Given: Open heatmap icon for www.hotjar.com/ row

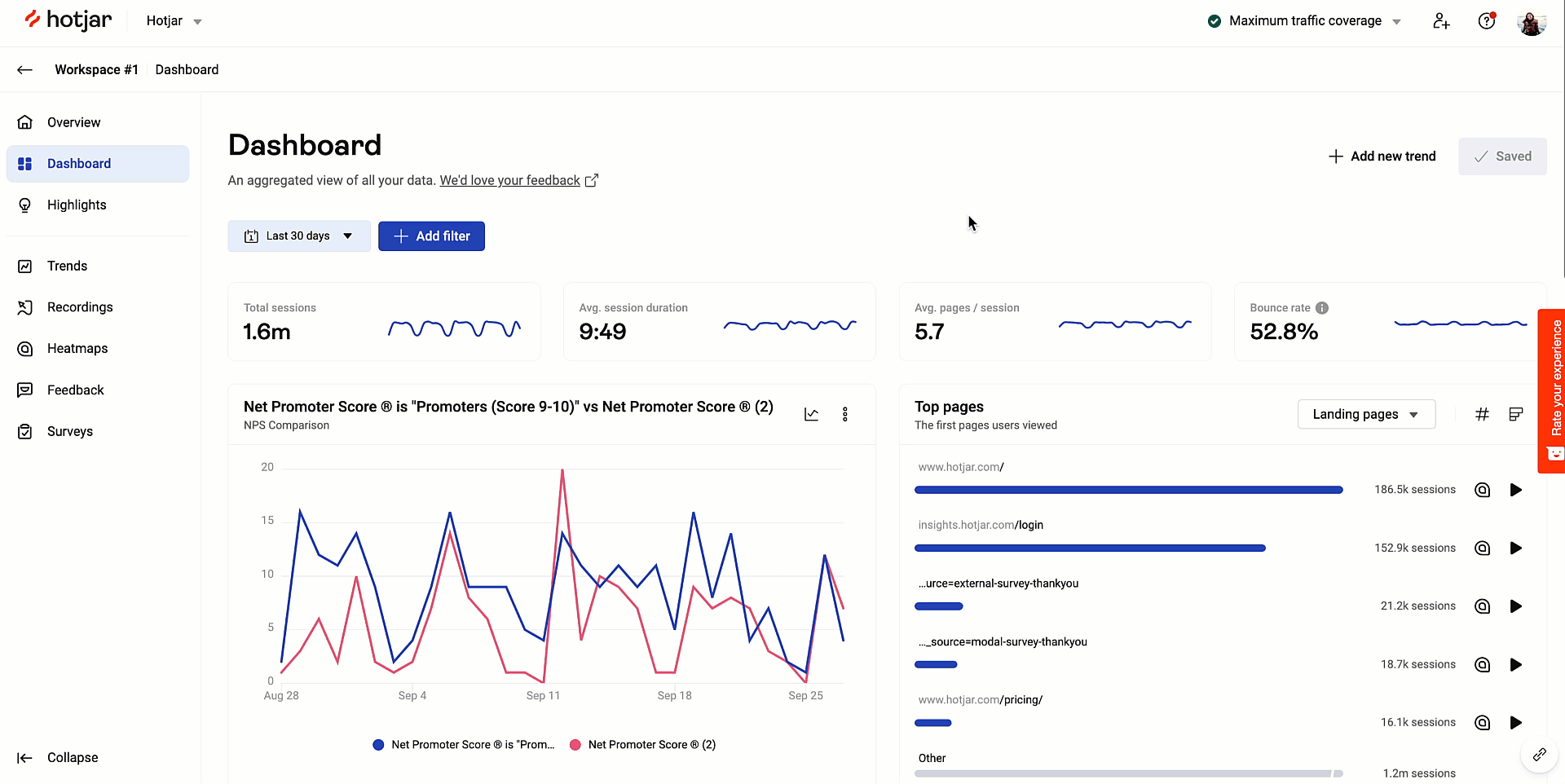Looking at the screenshot, I should pos(1483,490).
